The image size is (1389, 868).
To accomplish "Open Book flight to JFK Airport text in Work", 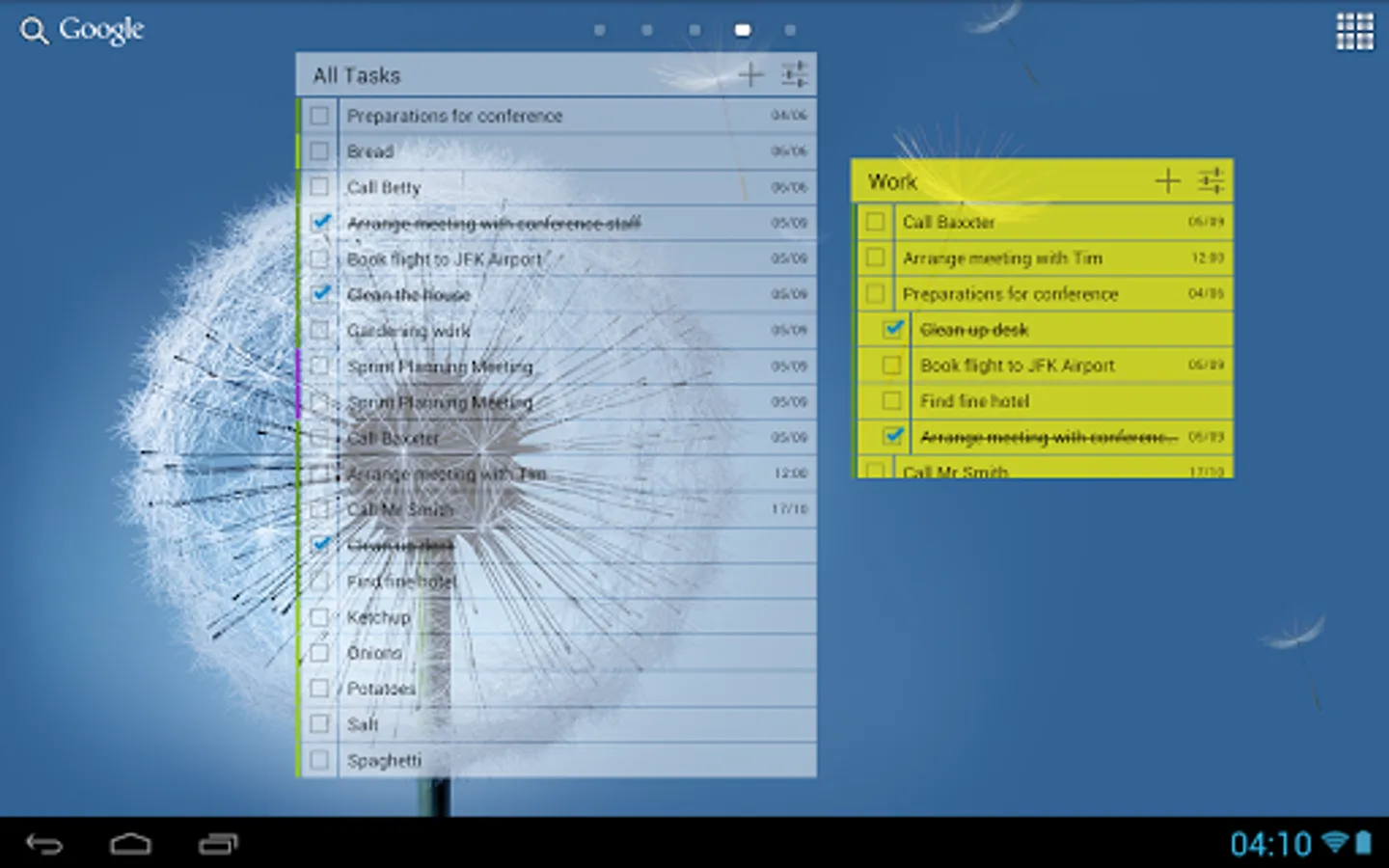I will [1017, 366].
